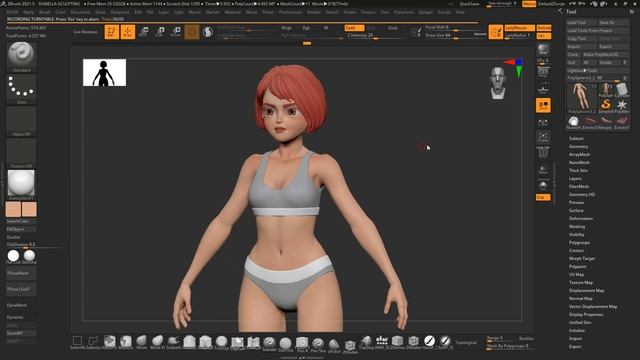
Task: Click the main color swatch
Action: point(13,209)
